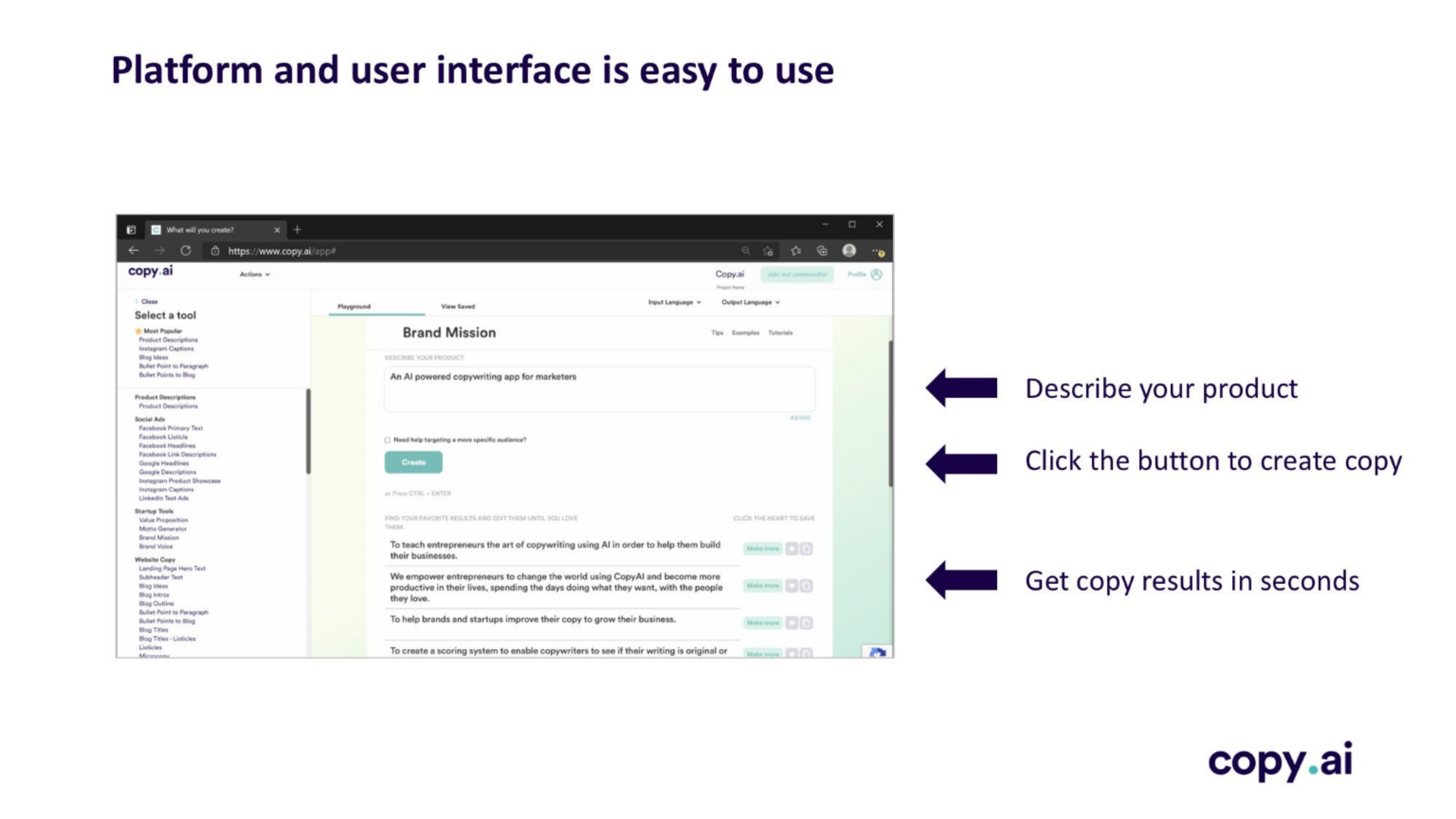View site info via the lock icon

215,251
